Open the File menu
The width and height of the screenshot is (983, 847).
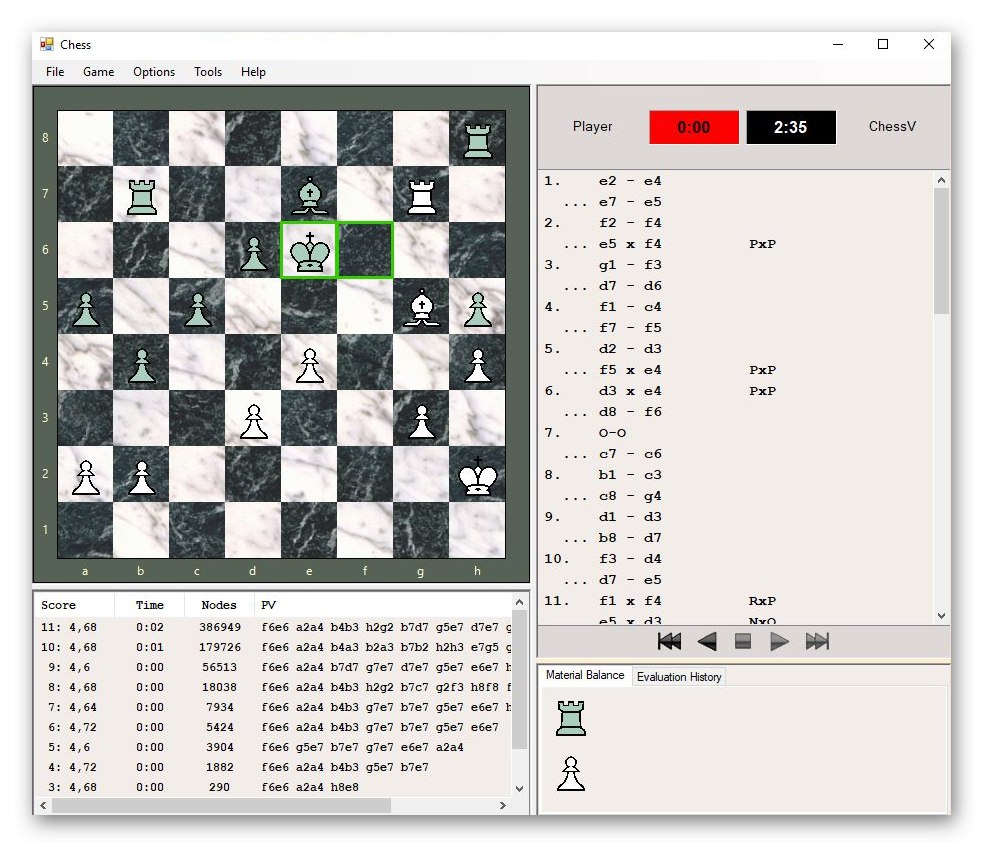coord(55,71)
